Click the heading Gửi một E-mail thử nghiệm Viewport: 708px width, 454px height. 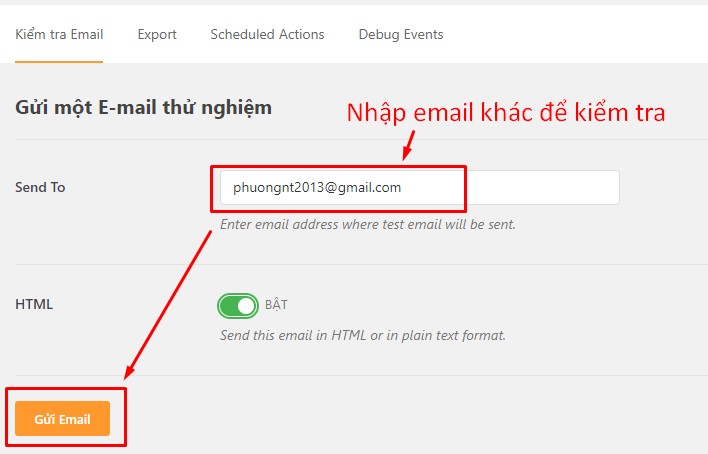pyautogui.click(x=144, y=108)
